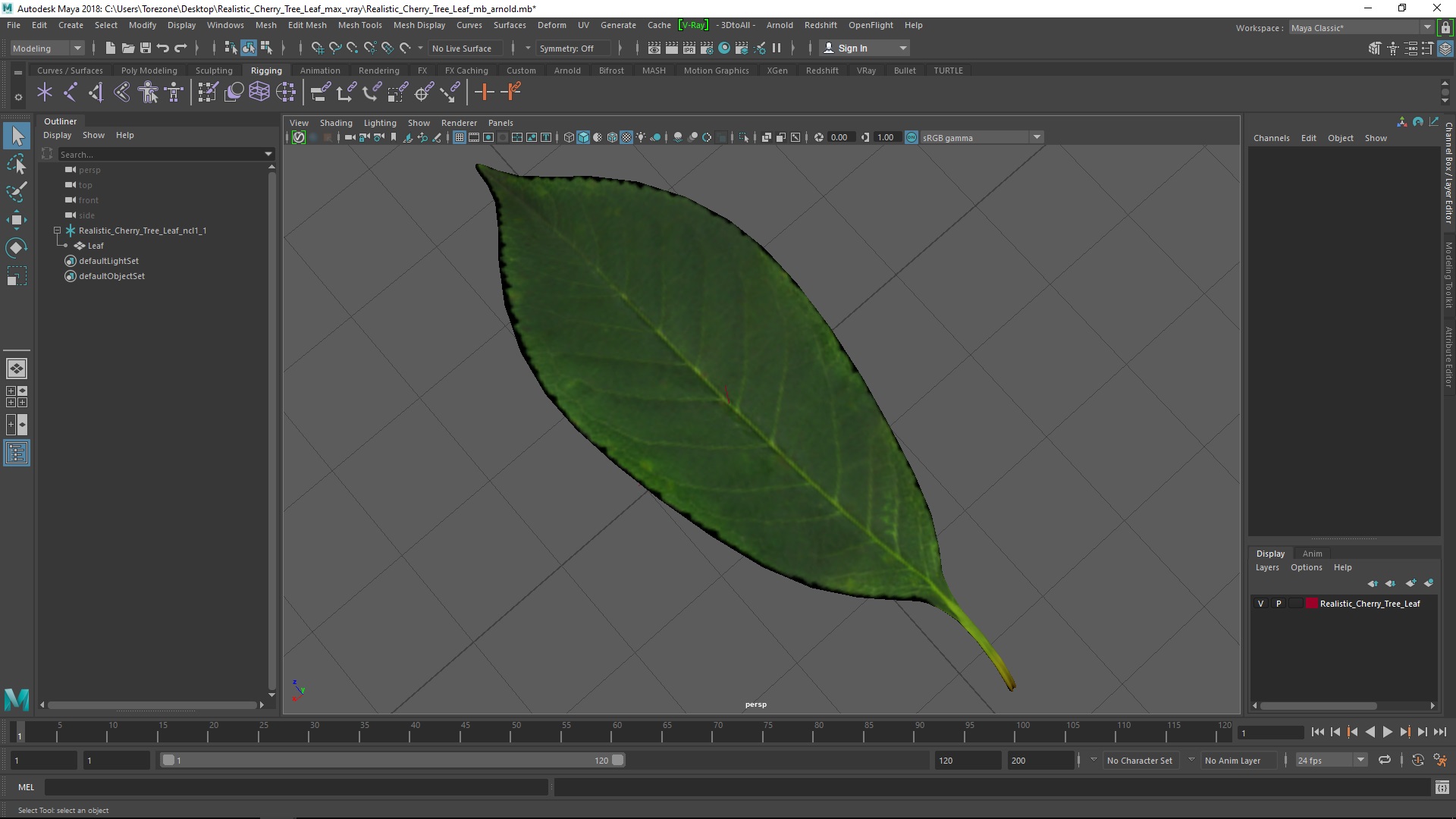The width and height of the screenshot is (1456, 819).
Task: Open the Symmetry: Off dropdown
Action: click(573, 48)
